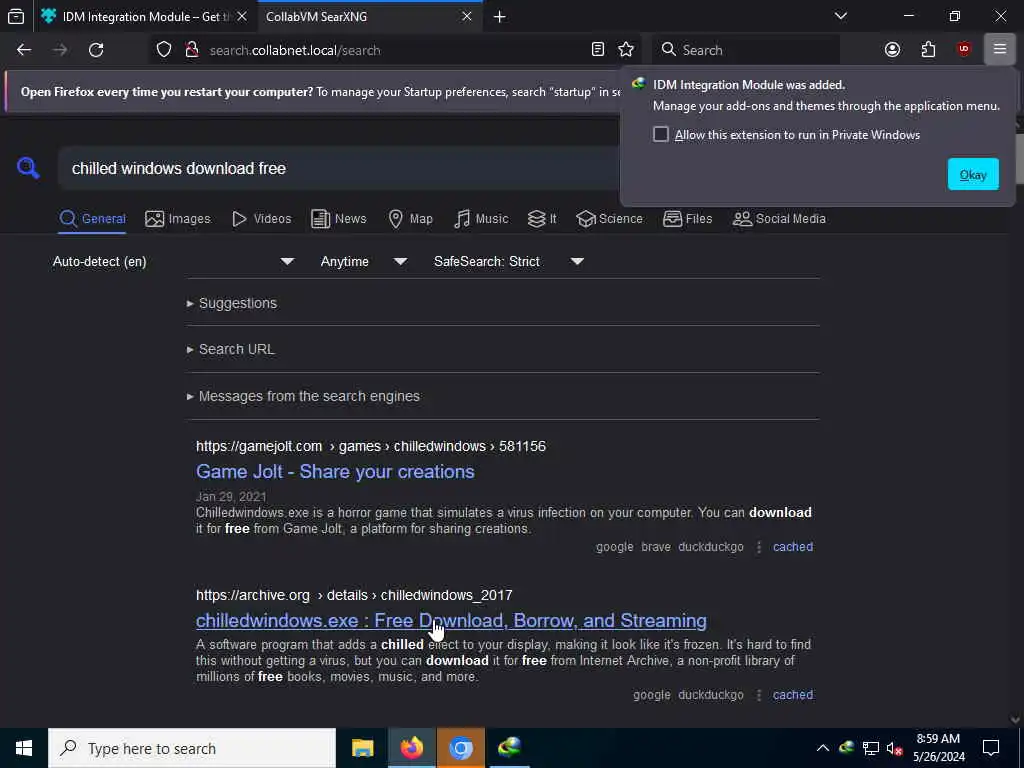Open the Windows notification center
The width and height of the screenshot is (1024, 768).
(991, 748)
